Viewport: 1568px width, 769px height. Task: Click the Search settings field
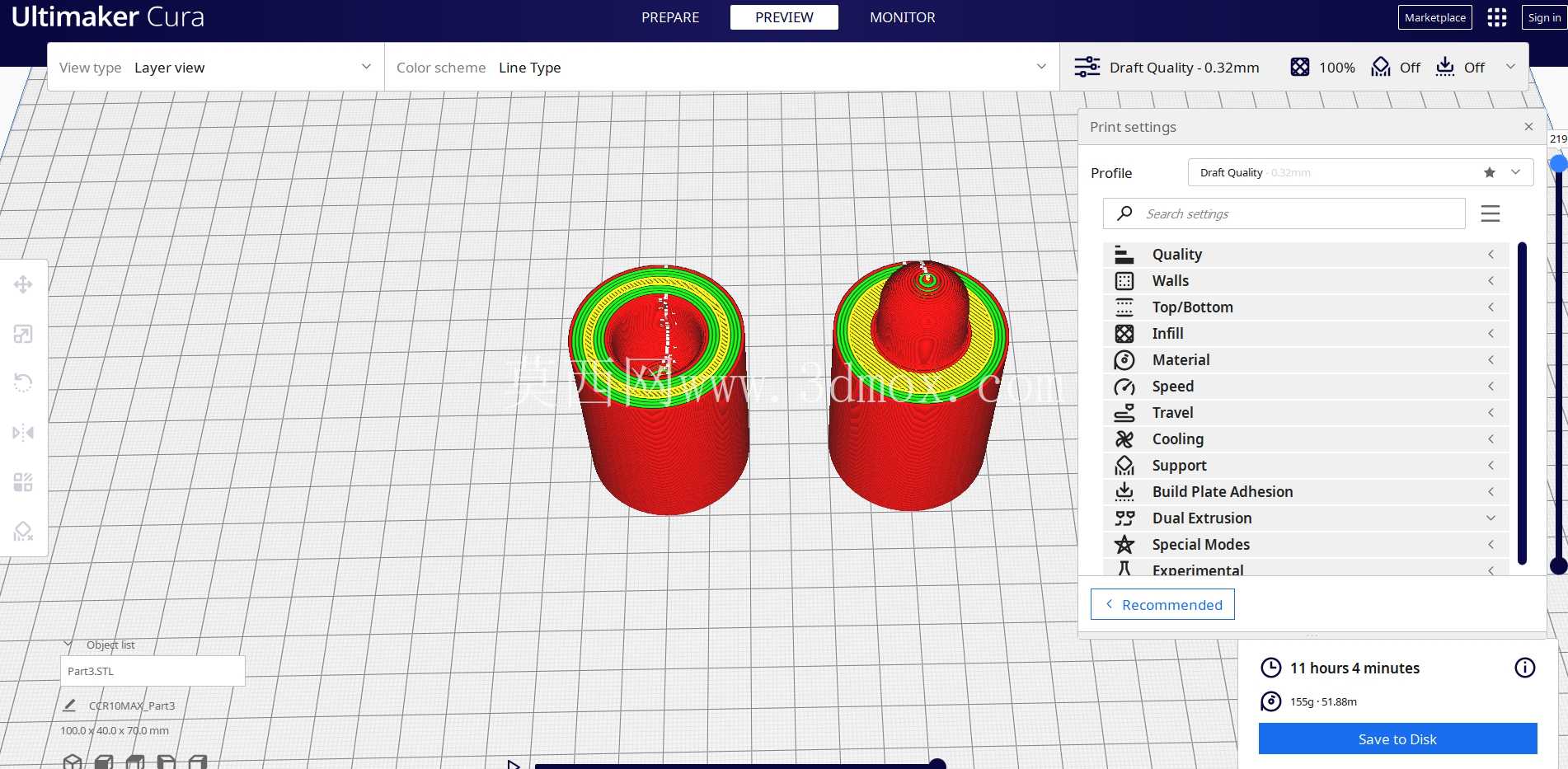pyautogui.click(x=1284, y=213)
